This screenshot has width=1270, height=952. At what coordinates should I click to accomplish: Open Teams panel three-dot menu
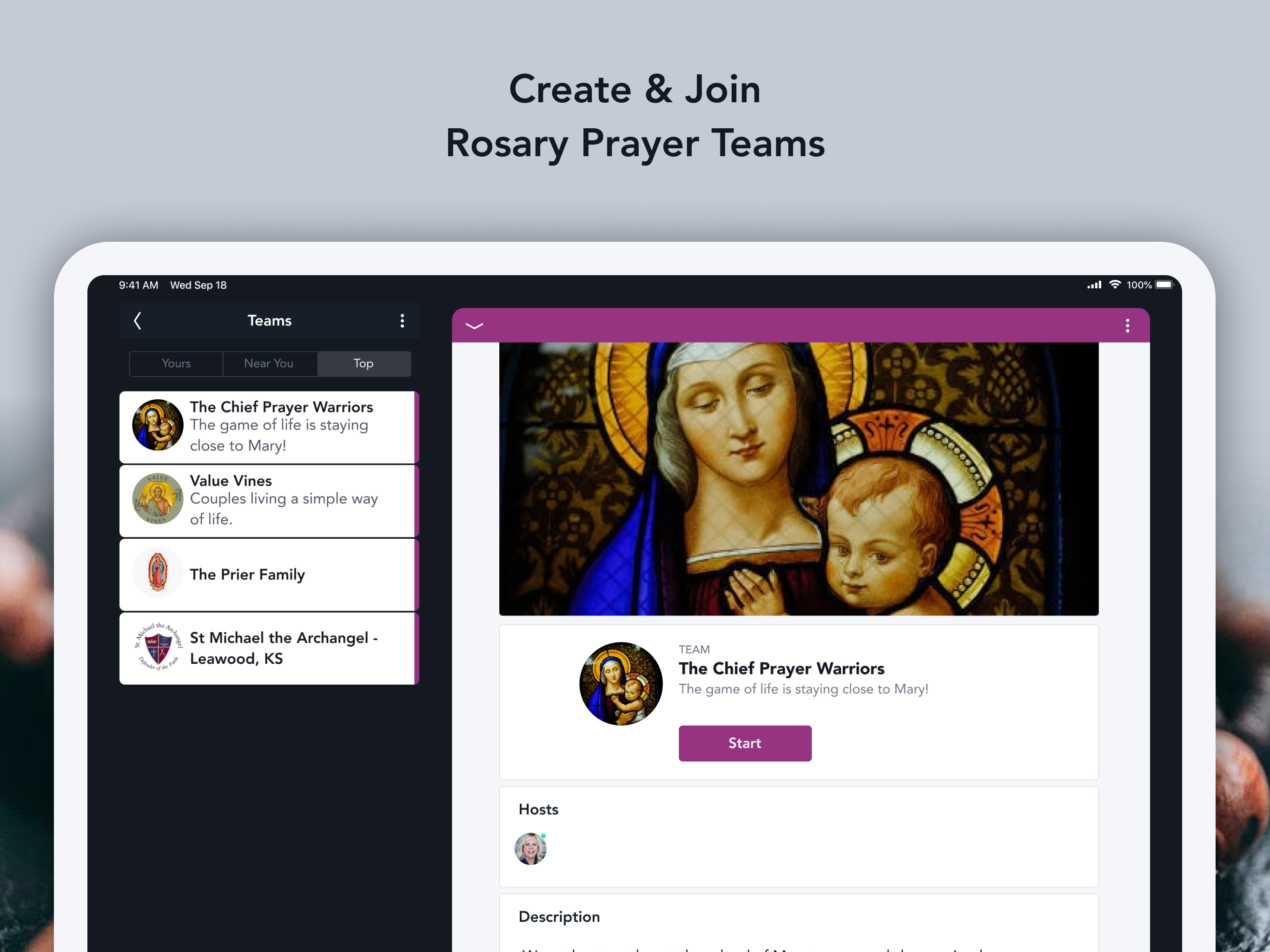coord(402,320)
